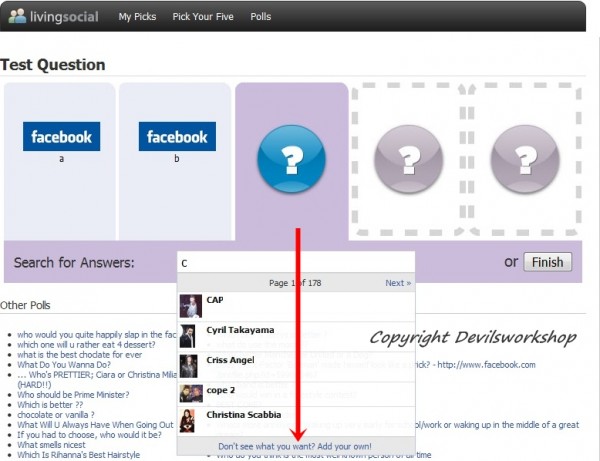Click the first gray question mark slot

pos(409,158)
